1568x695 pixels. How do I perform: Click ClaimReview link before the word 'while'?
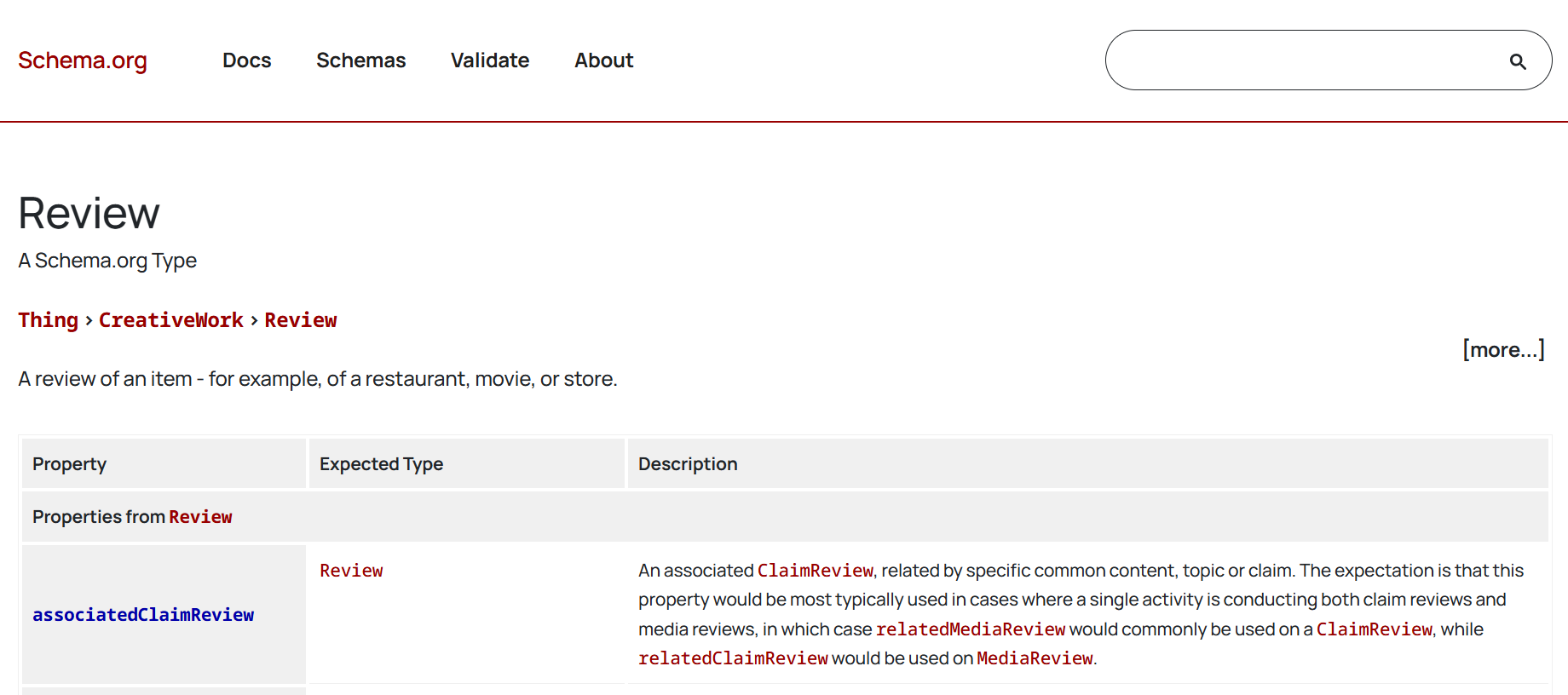pos(1374,629)
